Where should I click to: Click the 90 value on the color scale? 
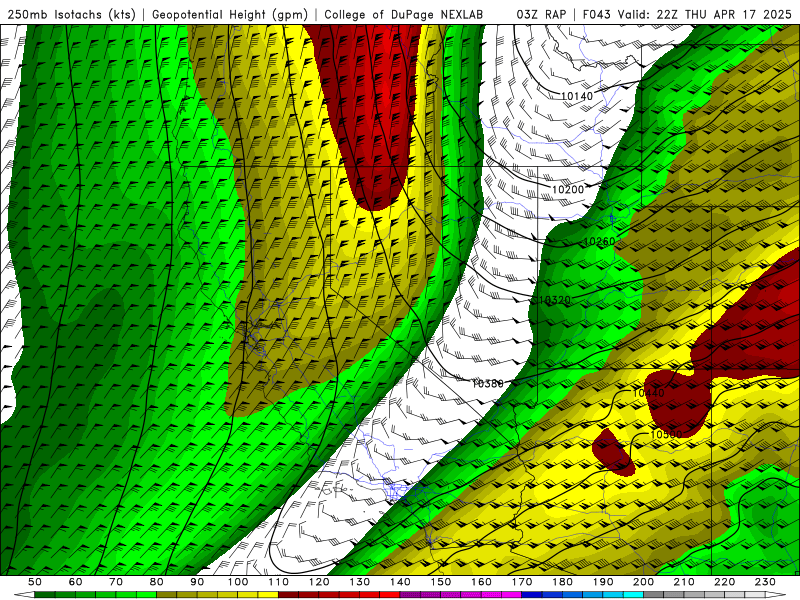tap(197, 582)
